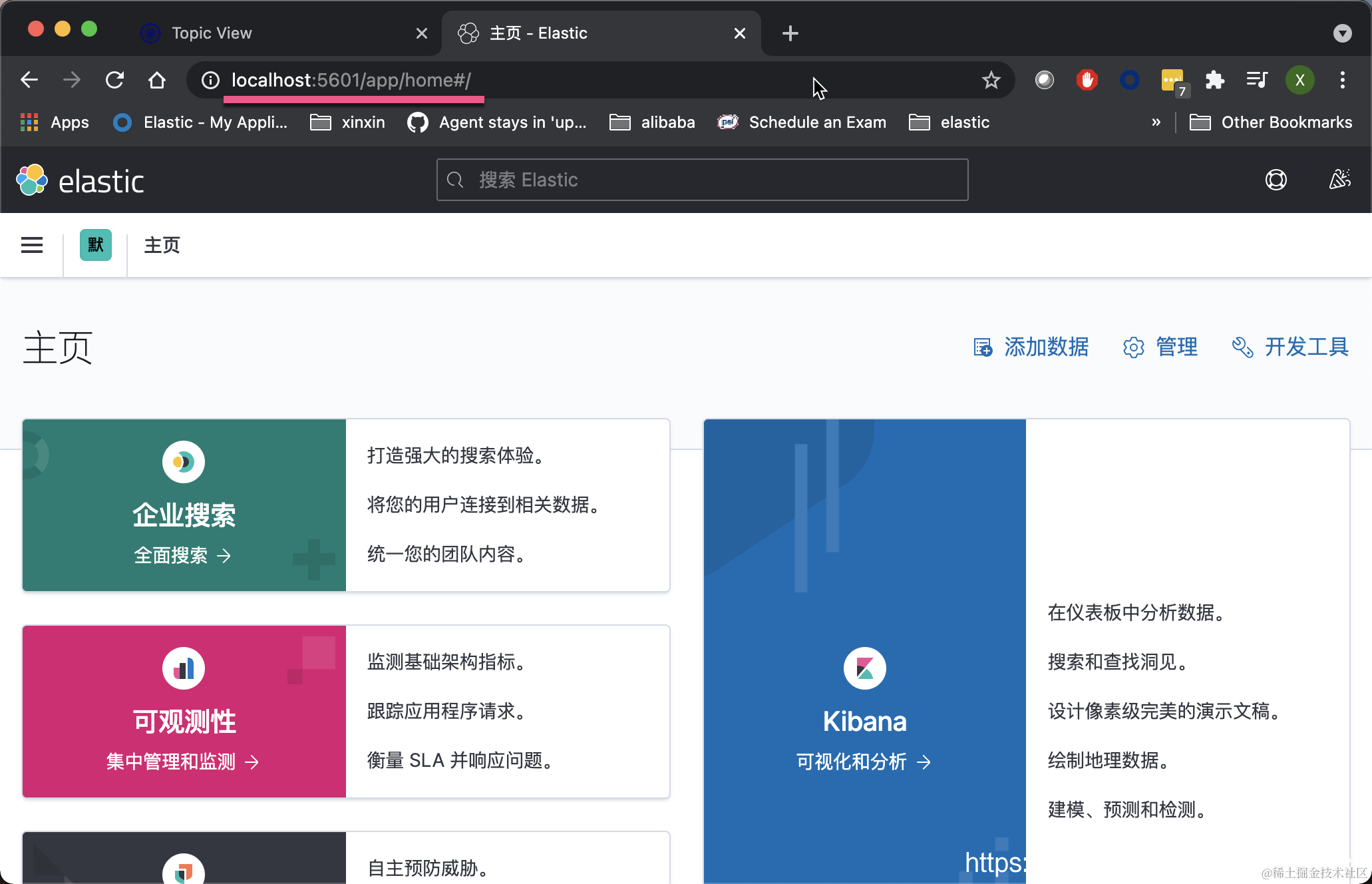1372x884 pixels.
Task: Bookmark page with the star icon
Action: 991,81
